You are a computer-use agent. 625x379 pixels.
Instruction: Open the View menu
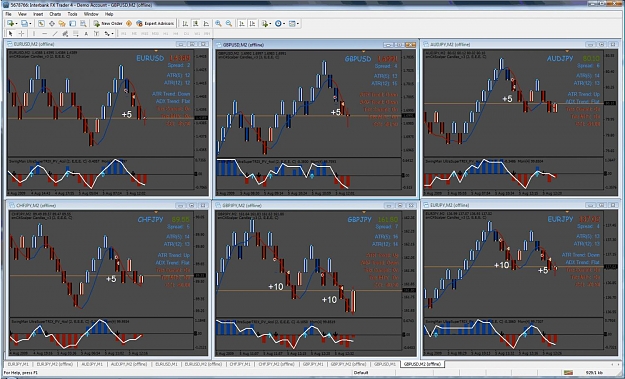pyautogui.click(x=22, y=14)
